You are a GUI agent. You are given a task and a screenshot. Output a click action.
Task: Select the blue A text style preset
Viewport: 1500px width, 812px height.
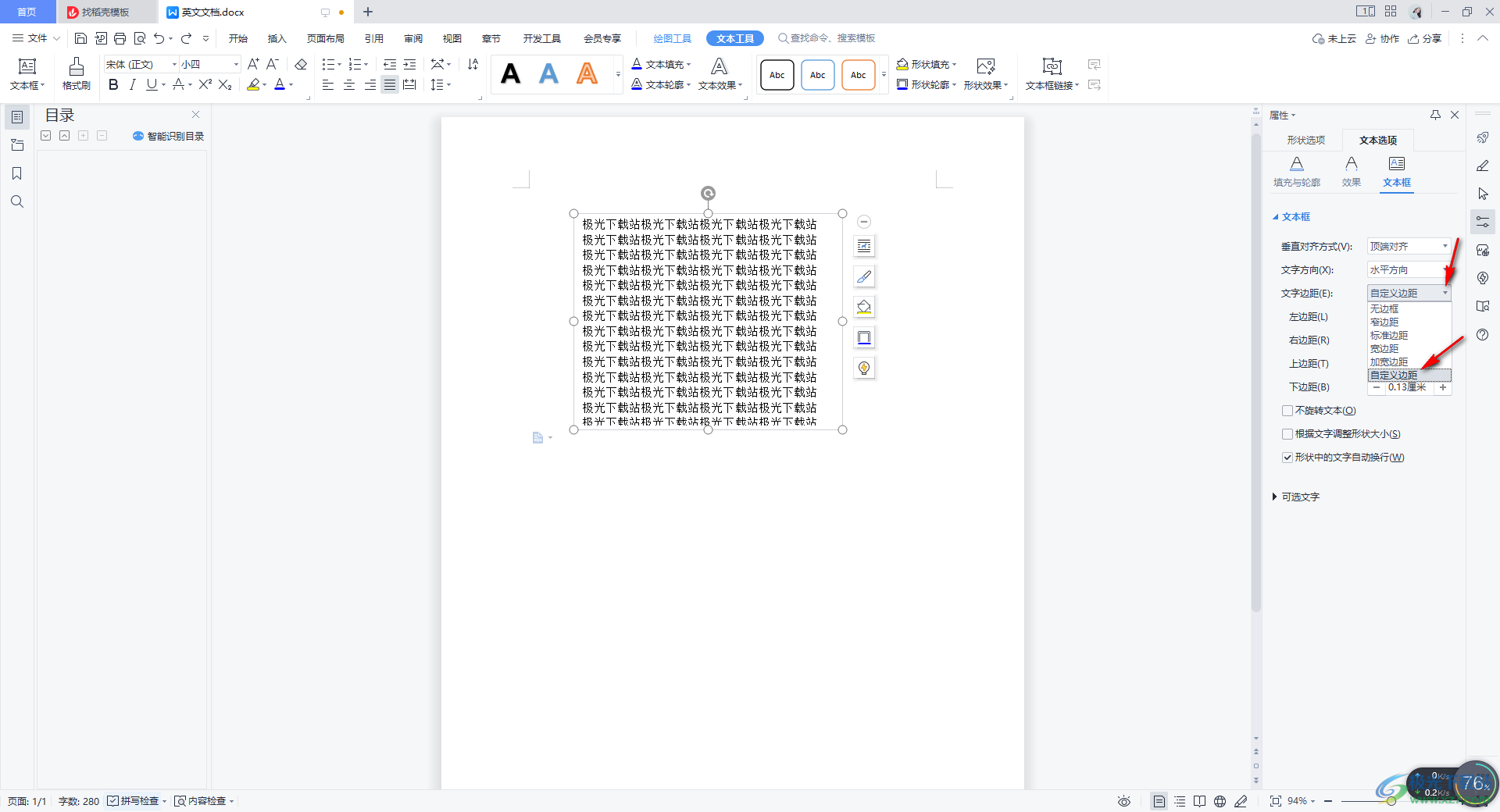(x=549, y=74)
